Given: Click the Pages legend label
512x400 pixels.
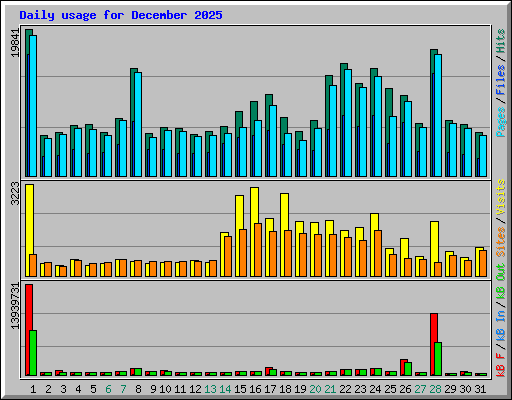Looking at the screenshot, I should click(x=501, y=122).
